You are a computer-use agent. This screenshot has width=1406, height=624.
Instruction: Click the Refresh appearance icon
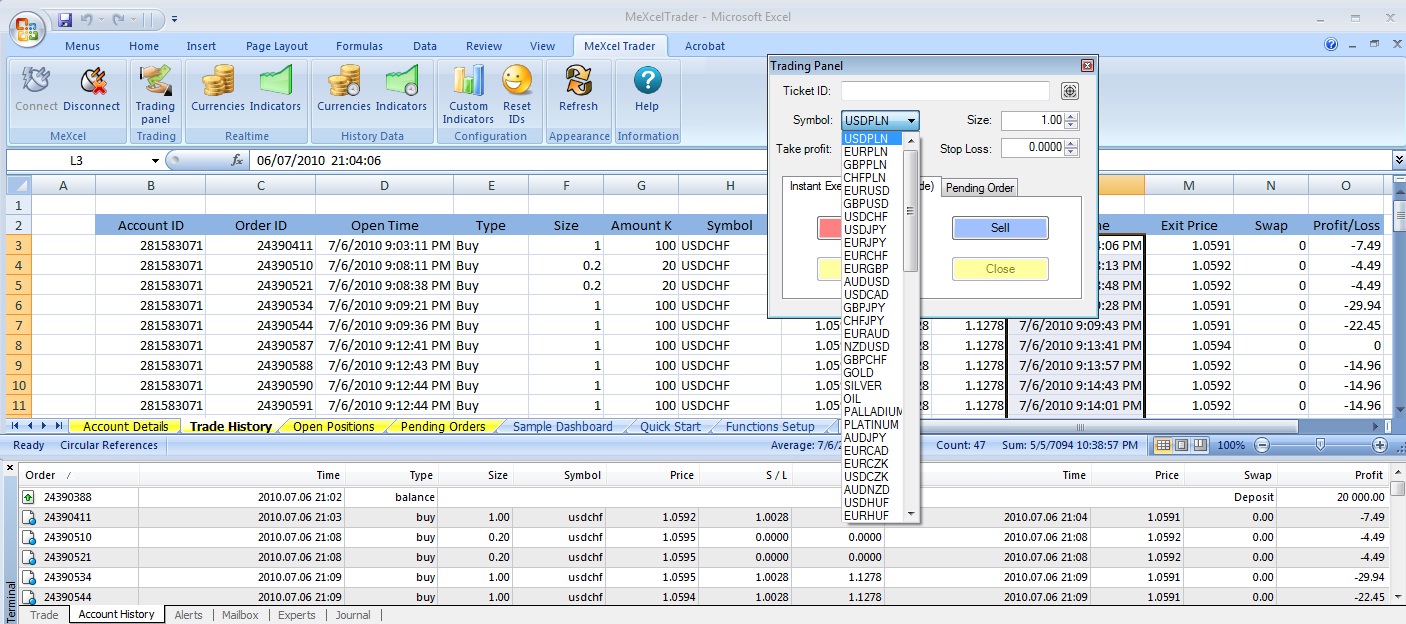[578, 80]
